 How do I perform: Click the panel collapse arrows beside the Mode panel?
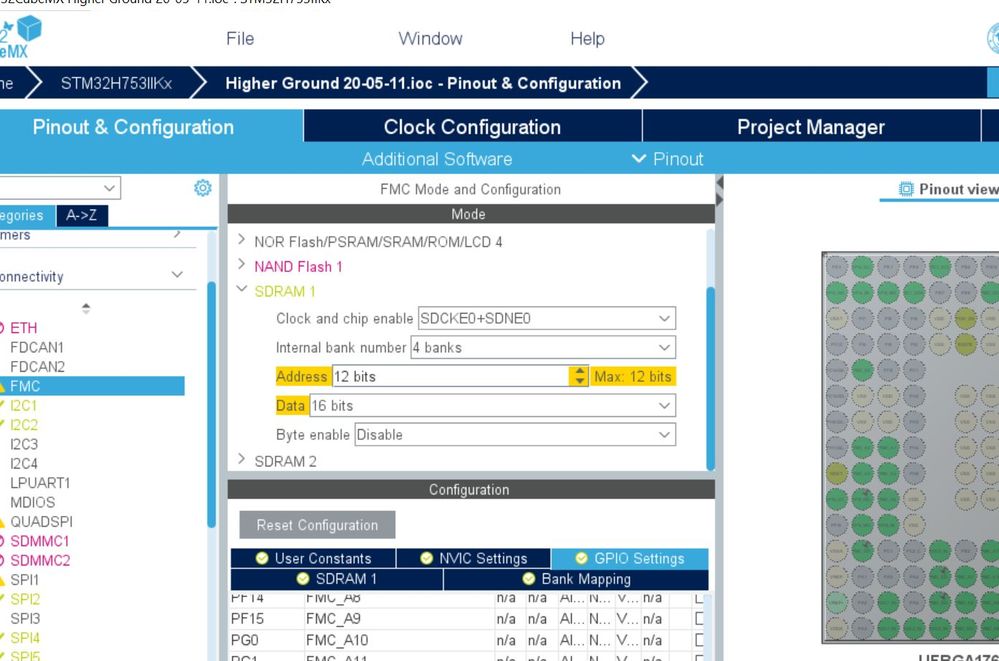(x=719, y=191)
